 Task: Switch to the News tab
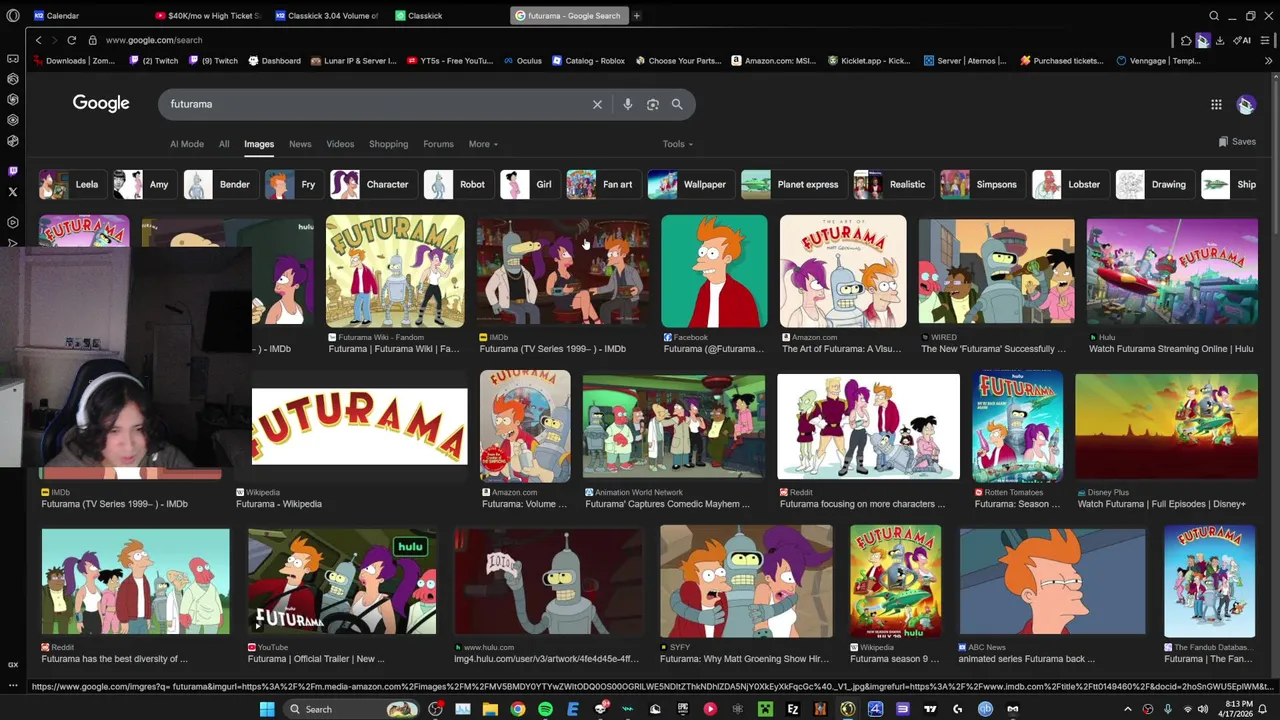pyautogui.click(x=300, y=144)
